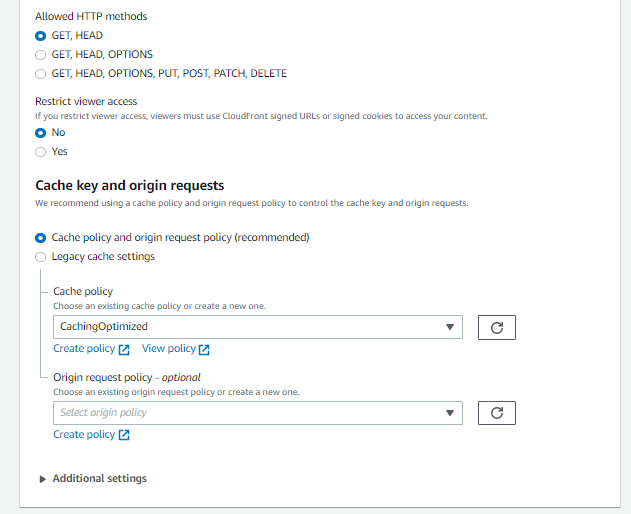Set Restrict viewer access to No

click(41, 132)
